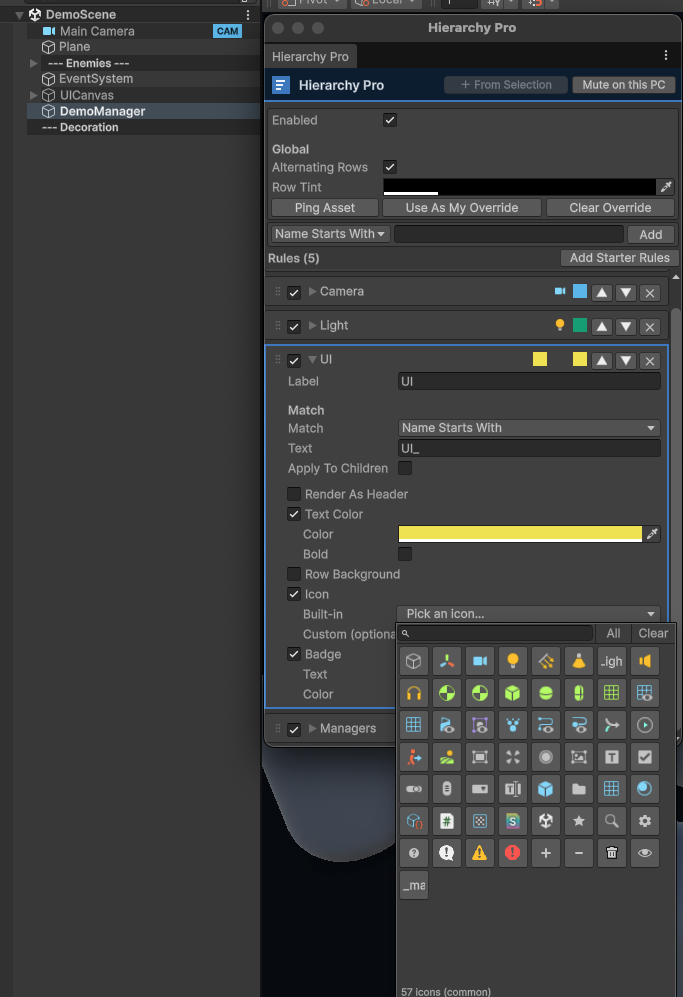Click the Clear button in icon picker
This screenshot has width=683, height=997.
653,633
